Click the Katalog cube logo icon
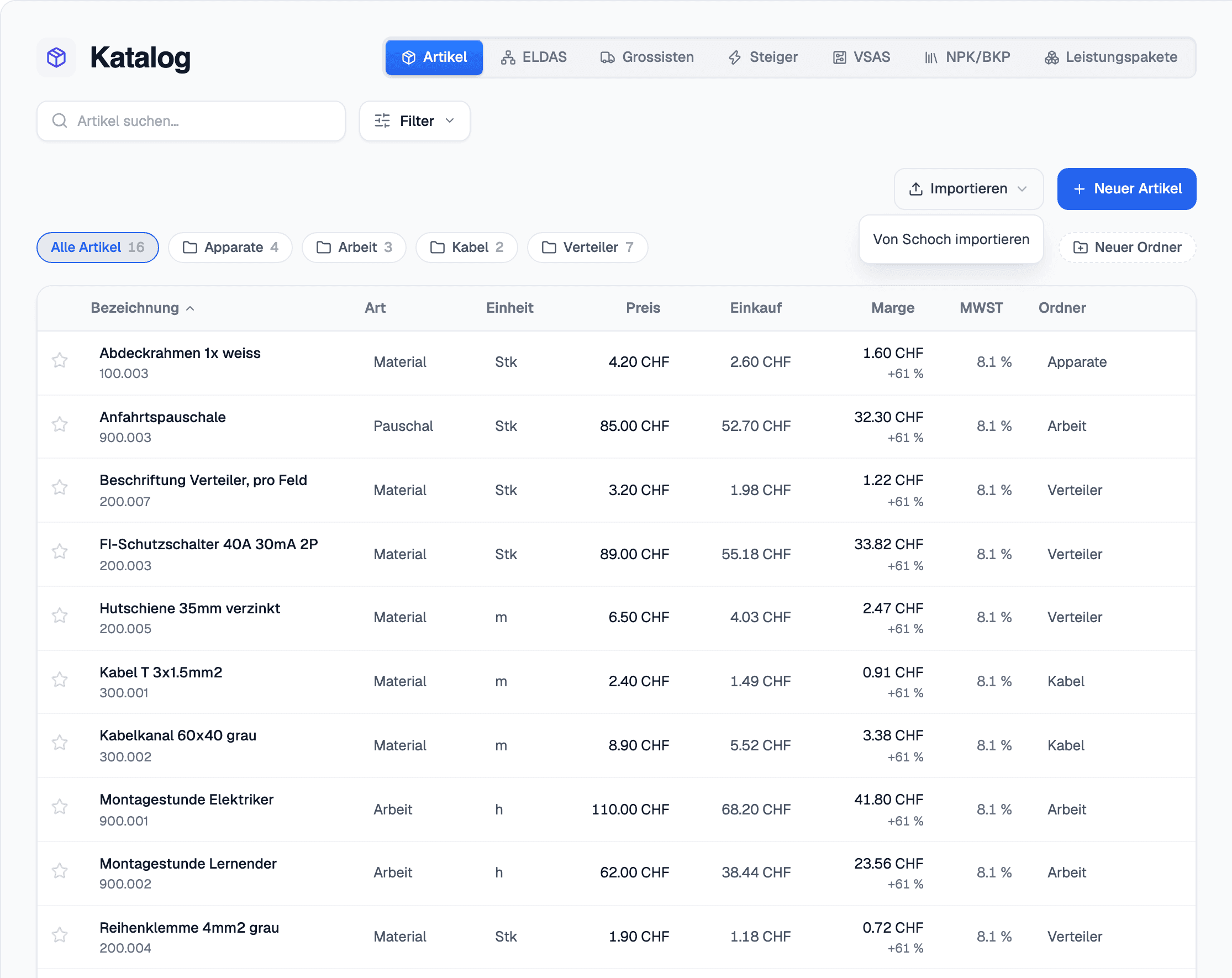Image resolution: width=1232 pixels, height=978 pixels. [56, 57]
